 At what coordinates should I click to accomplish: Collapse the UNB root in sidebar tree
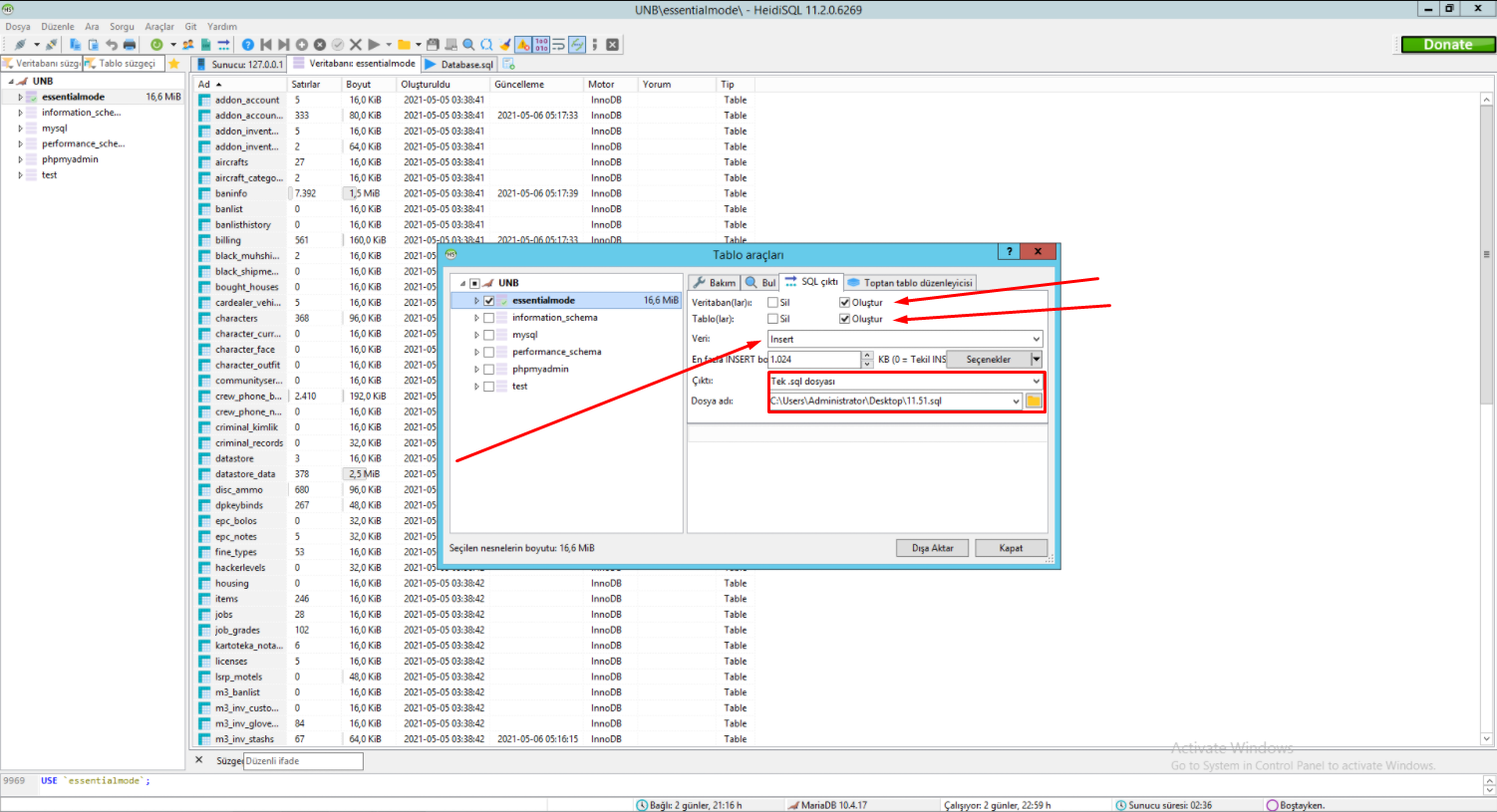(11, 82)
